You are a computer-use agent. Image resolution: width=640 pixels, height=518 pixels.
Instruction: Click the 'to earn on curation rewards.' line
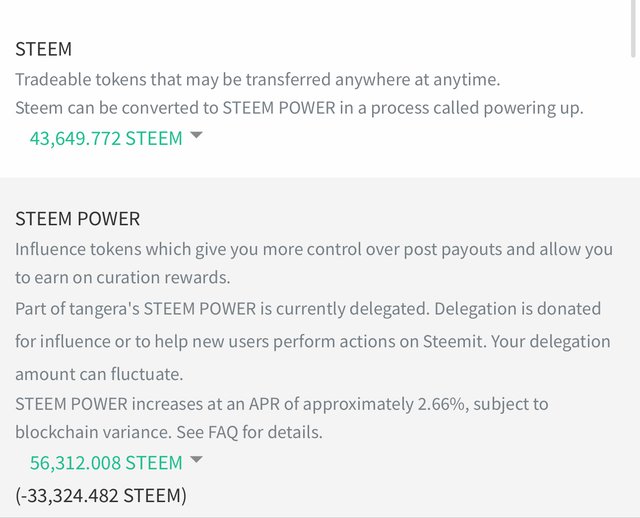pyautogui.click(x=123, y=278)
